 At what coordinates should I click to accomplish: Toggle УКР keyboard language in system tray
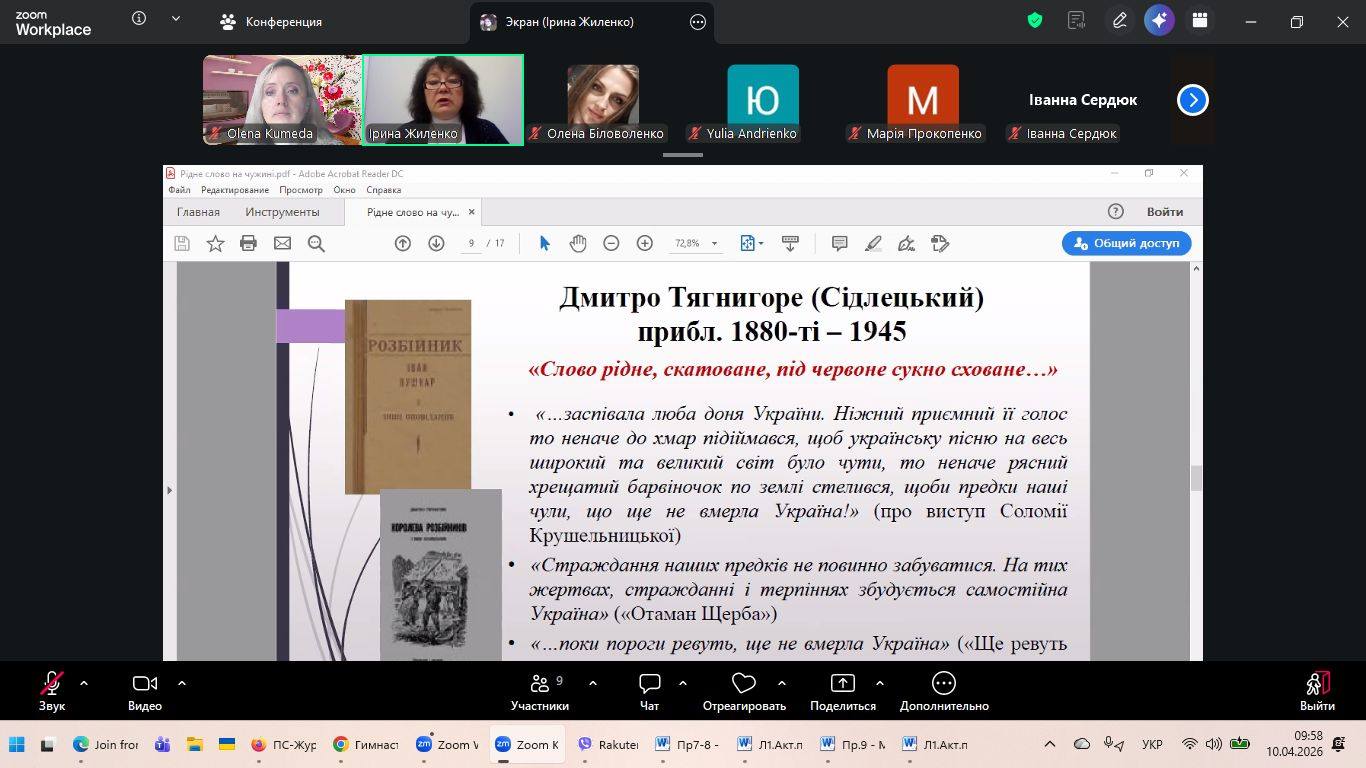coord(1152,744)
